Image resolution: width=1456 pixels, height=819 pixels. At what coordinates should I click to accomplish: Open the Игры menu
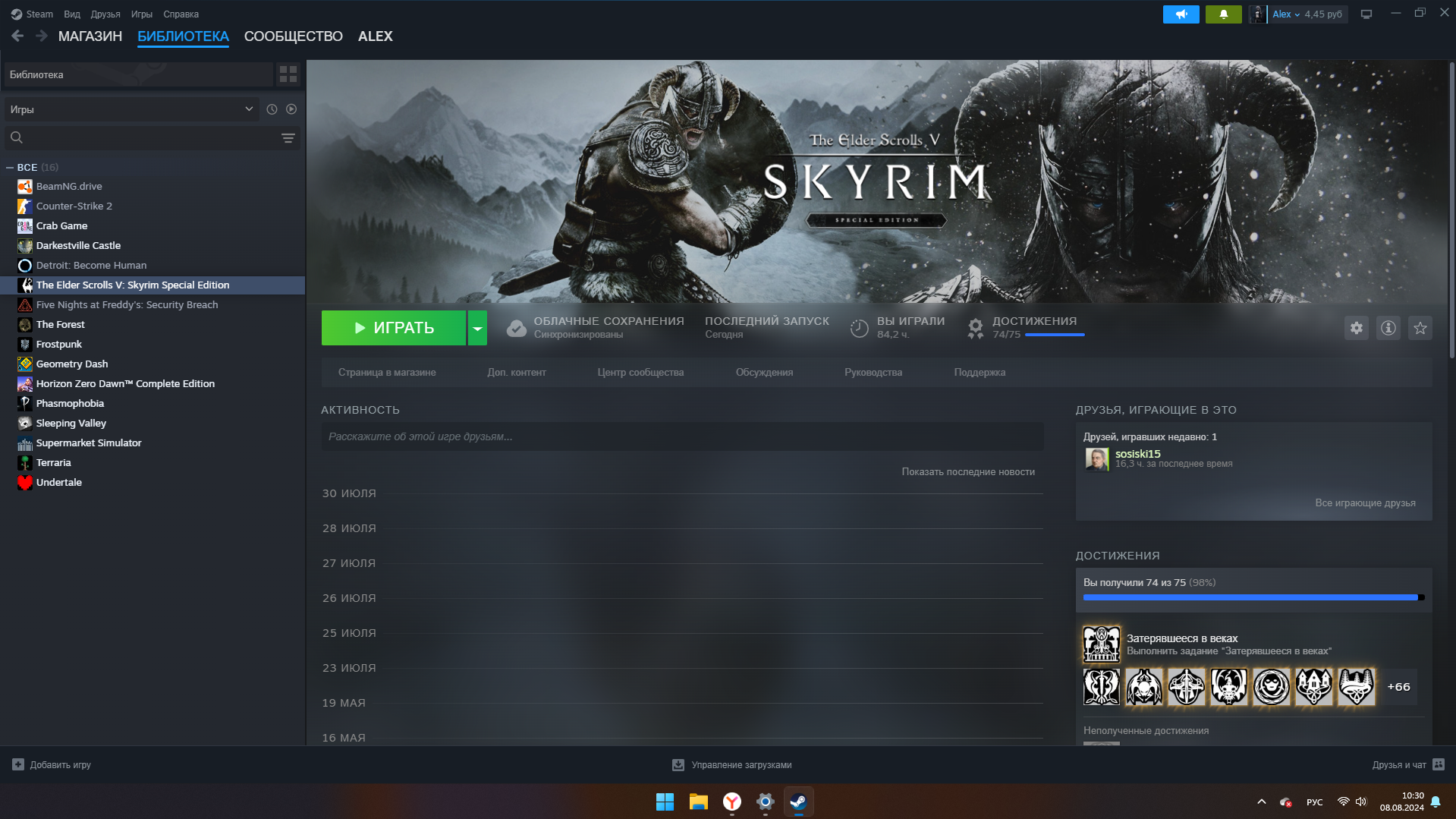[x=142, y=14]
